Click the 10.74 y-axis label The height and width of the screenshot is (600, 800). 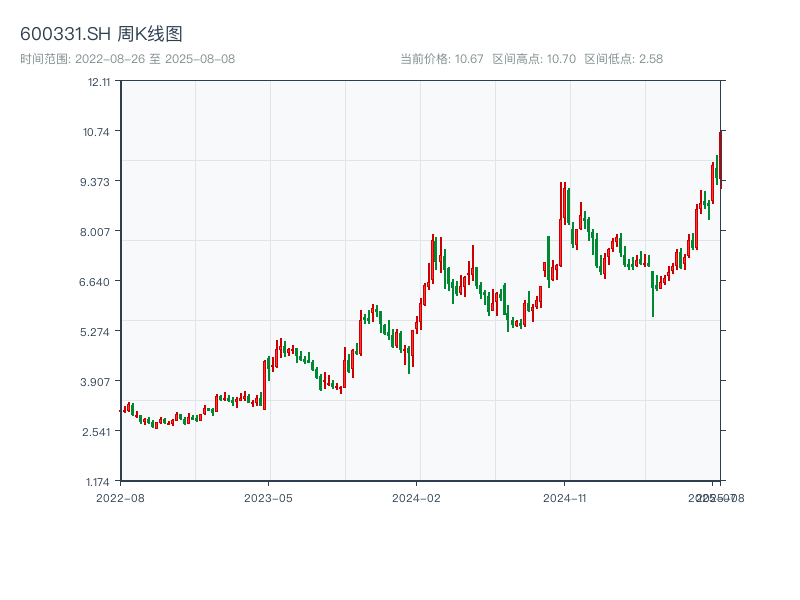98,132
